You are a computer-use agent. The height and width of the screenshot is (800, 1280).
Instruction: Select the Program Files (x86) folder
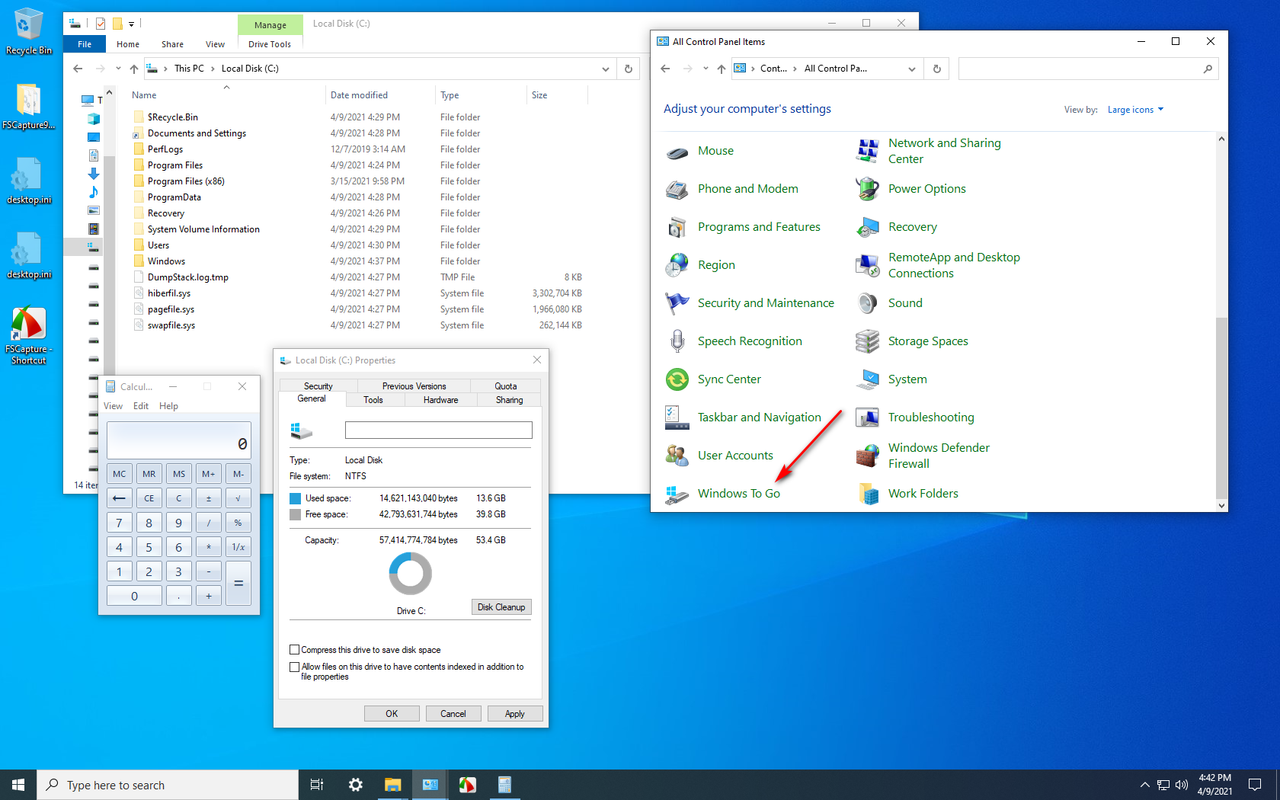[187, 181]
